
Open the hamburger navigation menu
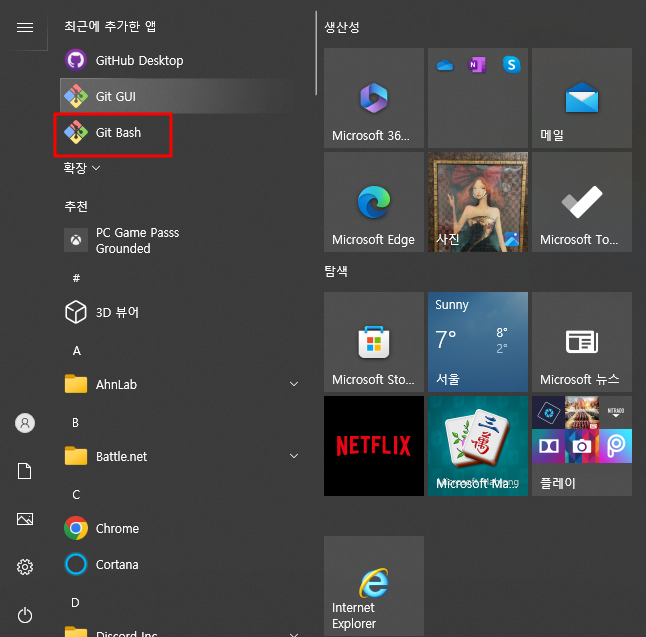click(x=25, y=28)
